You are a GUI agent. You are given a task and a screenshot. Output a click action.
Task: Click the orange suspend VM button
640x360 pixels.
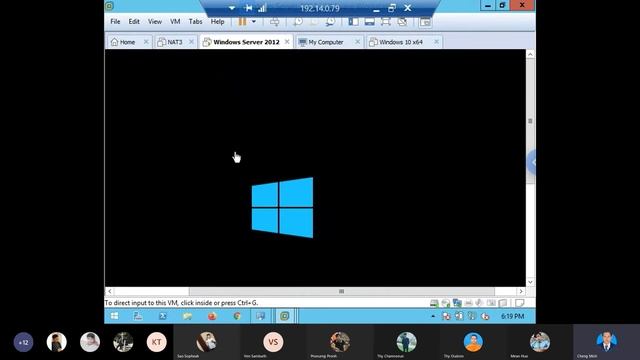pyautogui.click(x=242, y=22)
